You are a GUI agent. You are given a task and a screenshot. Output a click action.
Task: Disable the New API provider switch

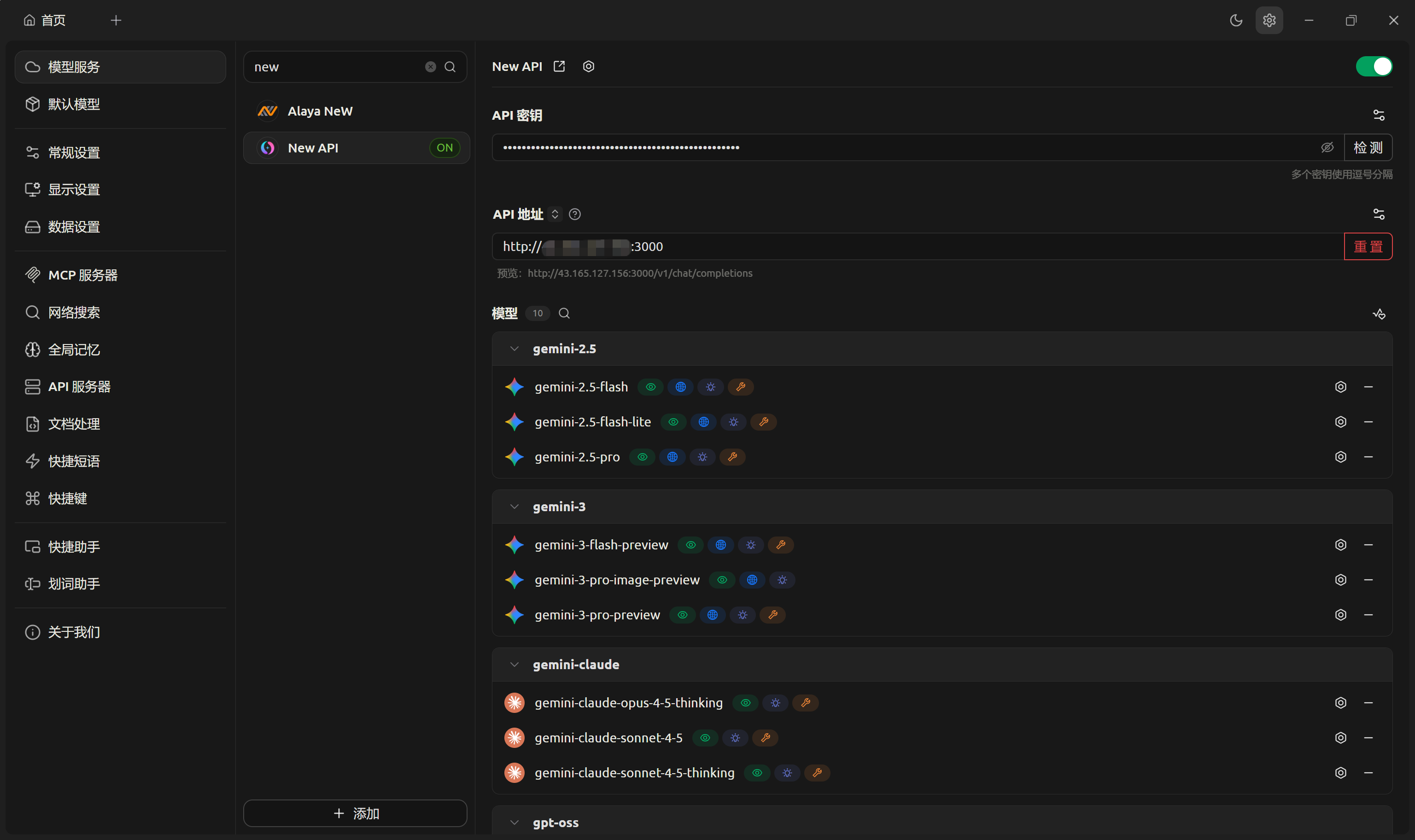(x=1374, y=66)
